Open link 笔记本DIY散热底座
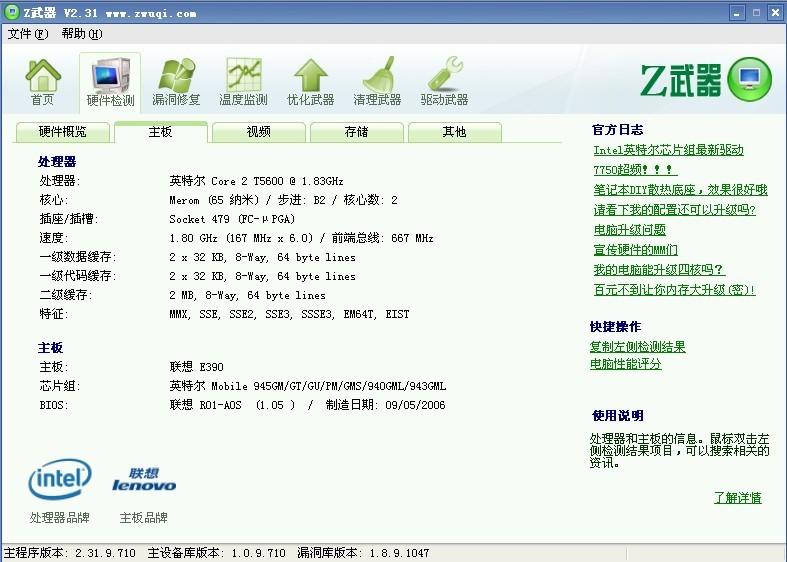Screen dimensions: 787x562 [680, 190]
